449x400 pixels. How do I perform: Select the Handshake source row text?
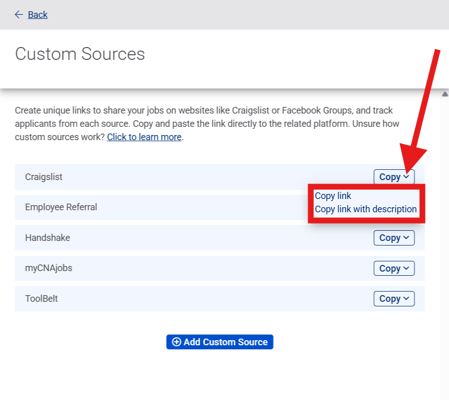(48, 238)
